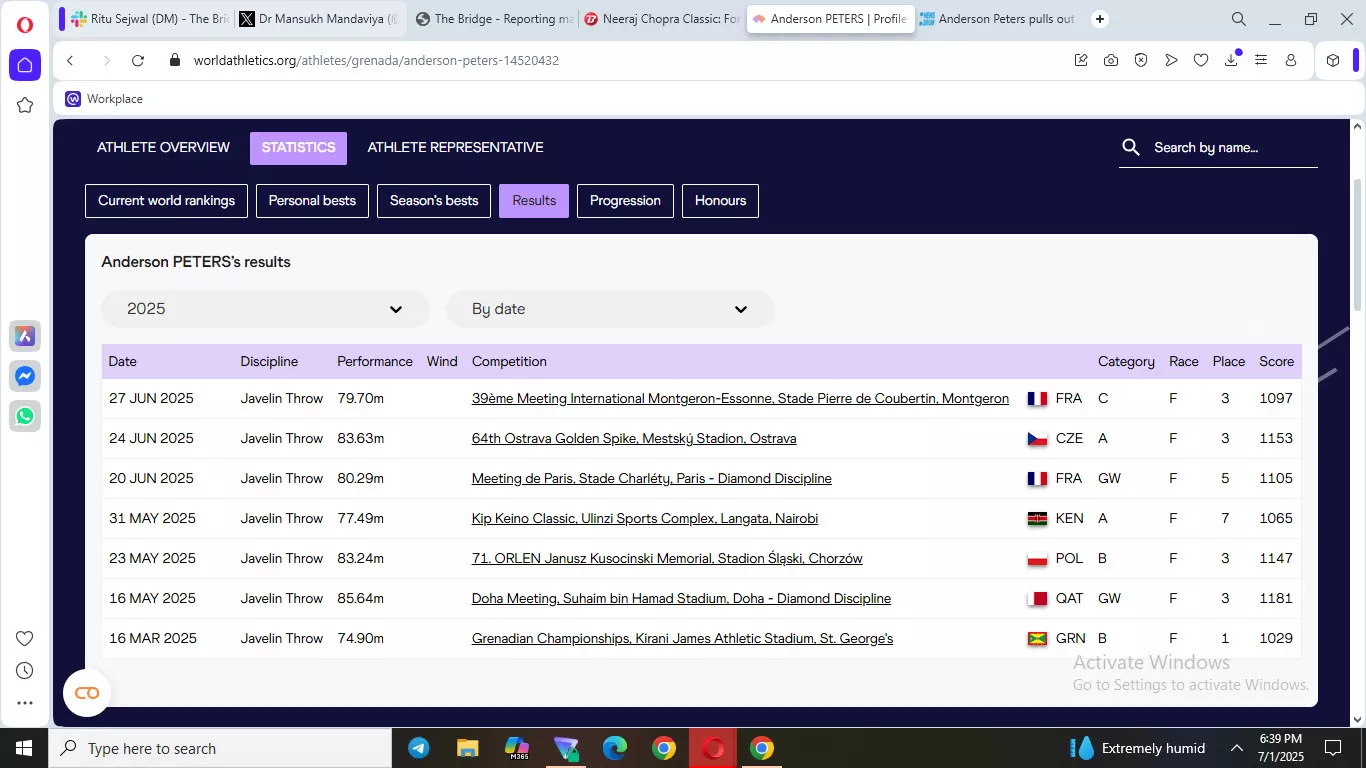The image size is (1366, 768).
Task: Open the Opera snapshot camera tool
Action: pyautogui.click(x=1111, y=60)
